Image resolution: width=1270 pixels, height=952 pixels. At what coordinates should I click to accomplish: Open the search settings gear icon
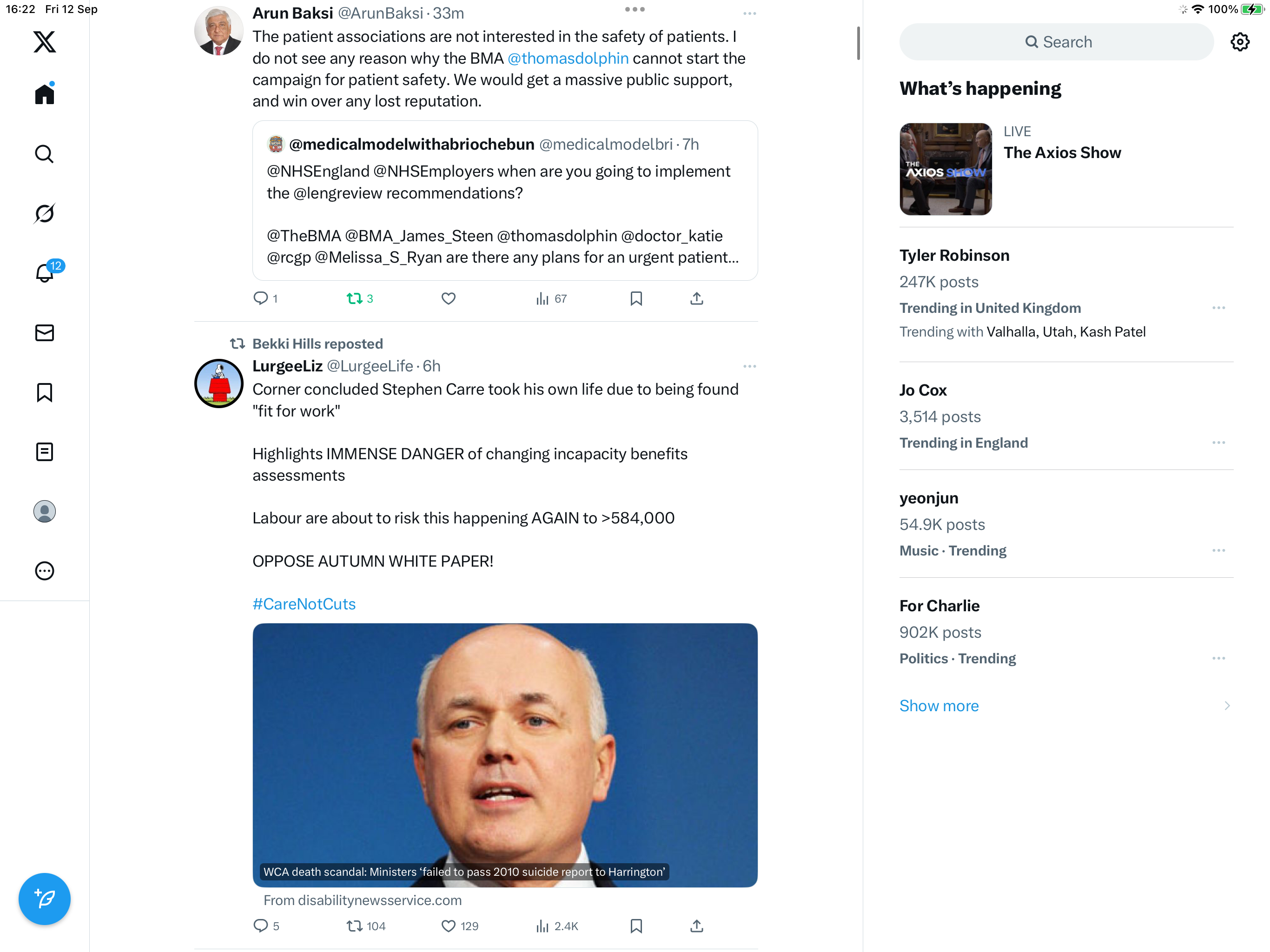(x=1240, y=42)
